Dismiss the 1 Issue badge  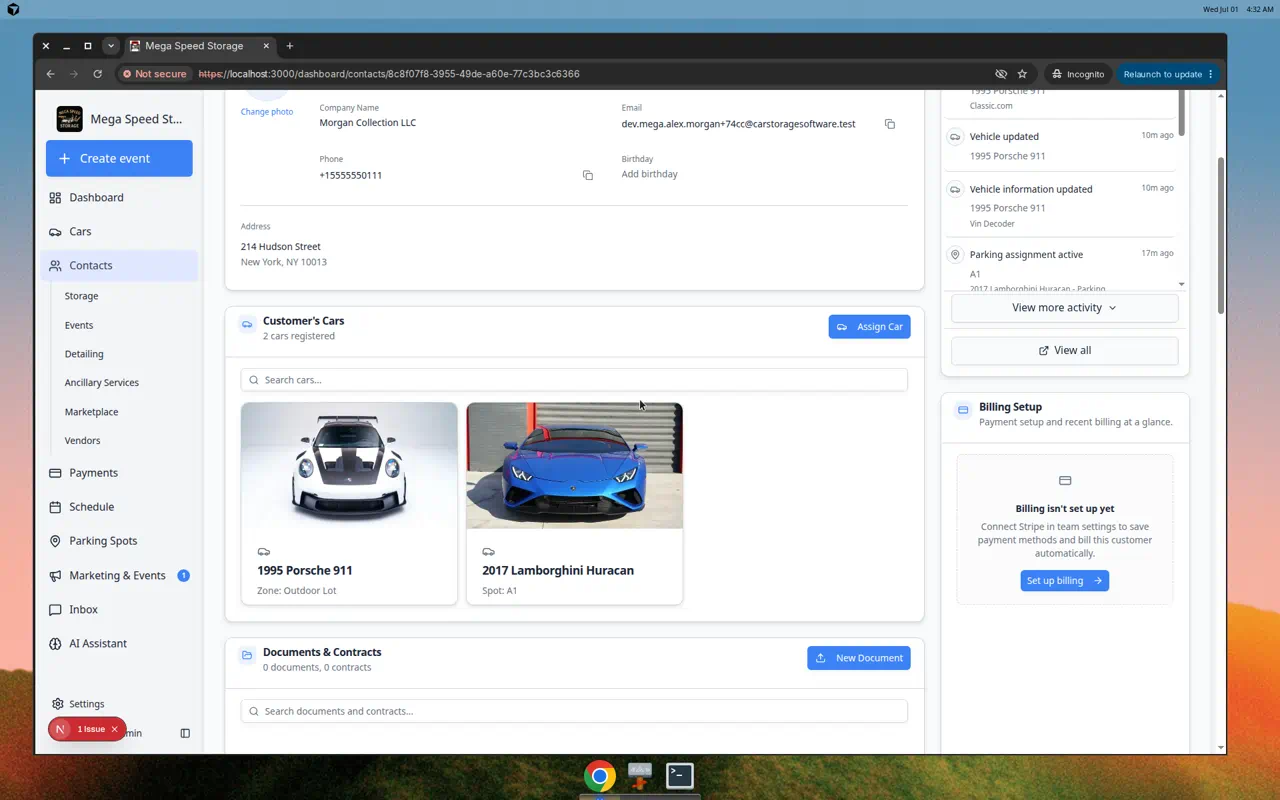[115, 729]
